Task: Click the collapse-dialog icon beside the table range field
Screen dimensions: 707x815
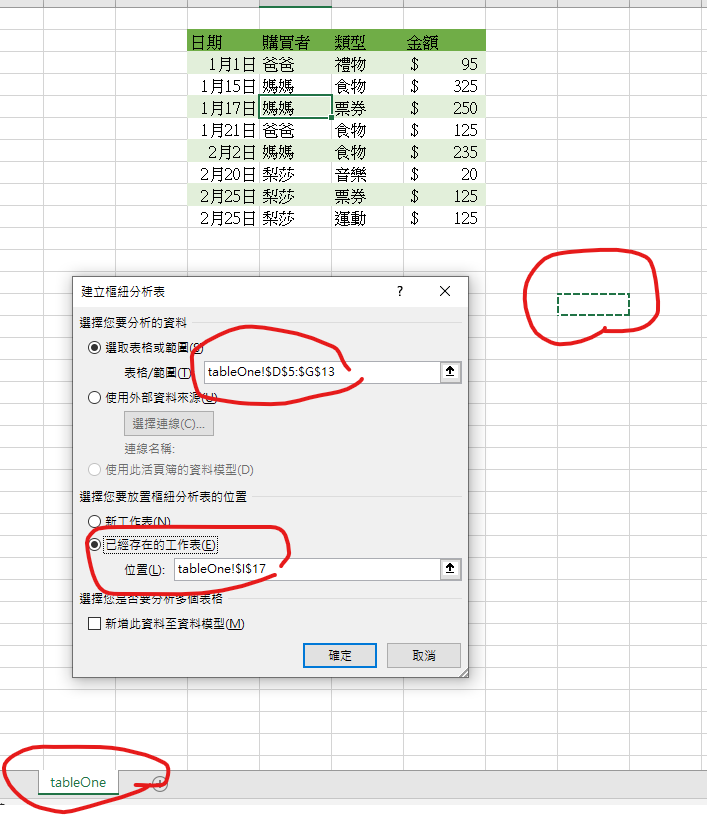Action: [449, 372]
